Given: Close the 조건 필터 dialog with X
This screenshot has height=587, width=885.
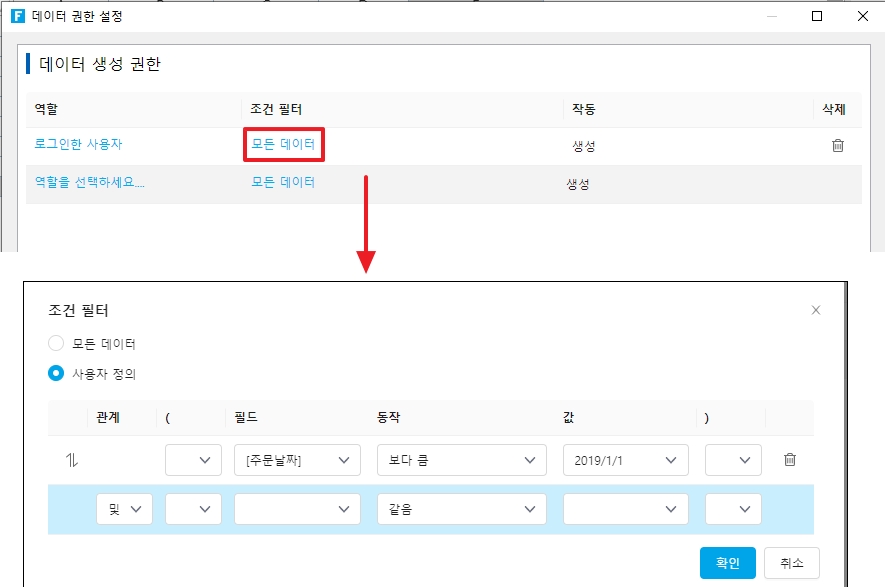Looking at the screenshot, I should [815, 310].
